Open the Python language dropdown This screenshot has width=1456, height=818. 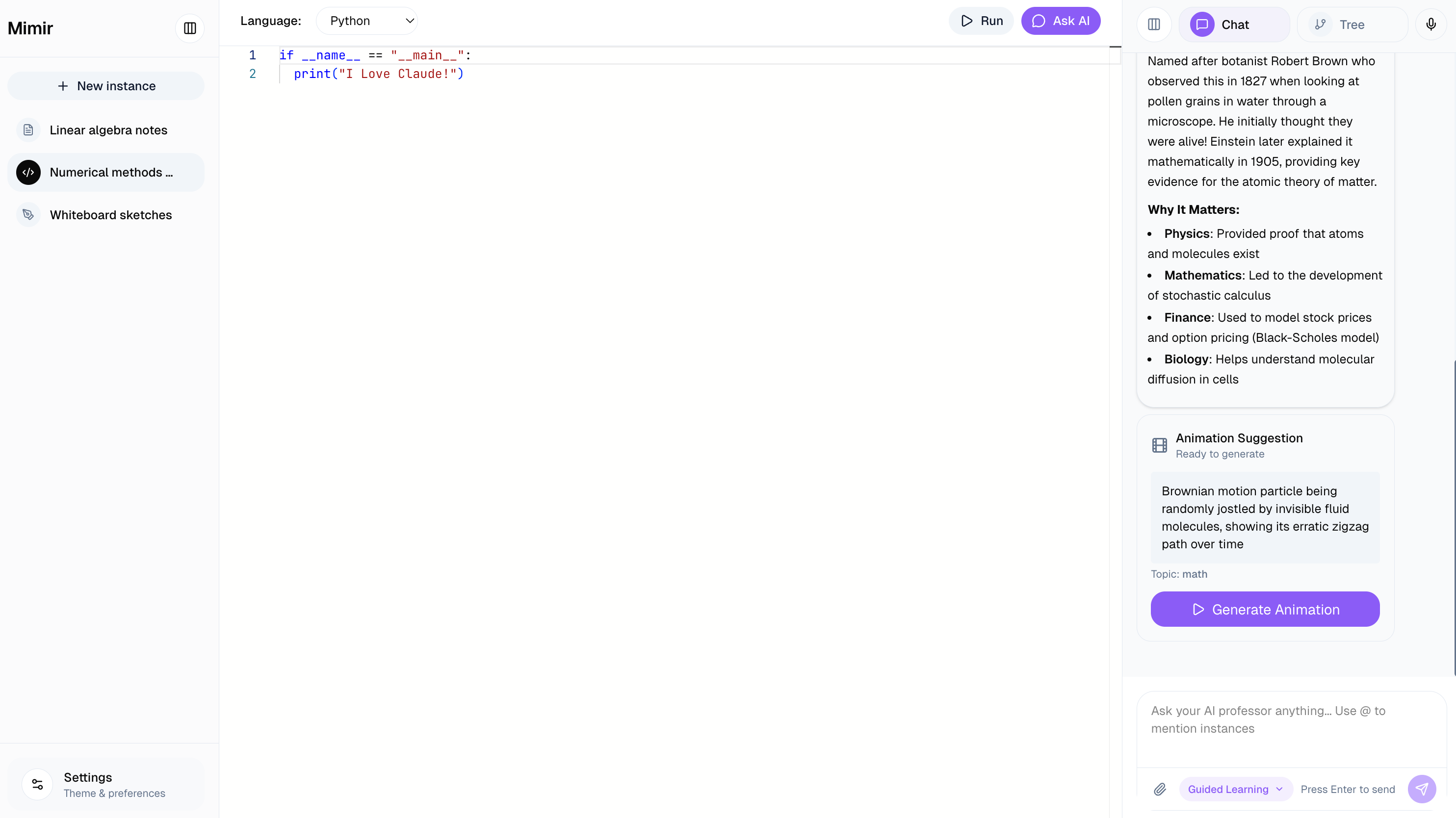(367, 21)
